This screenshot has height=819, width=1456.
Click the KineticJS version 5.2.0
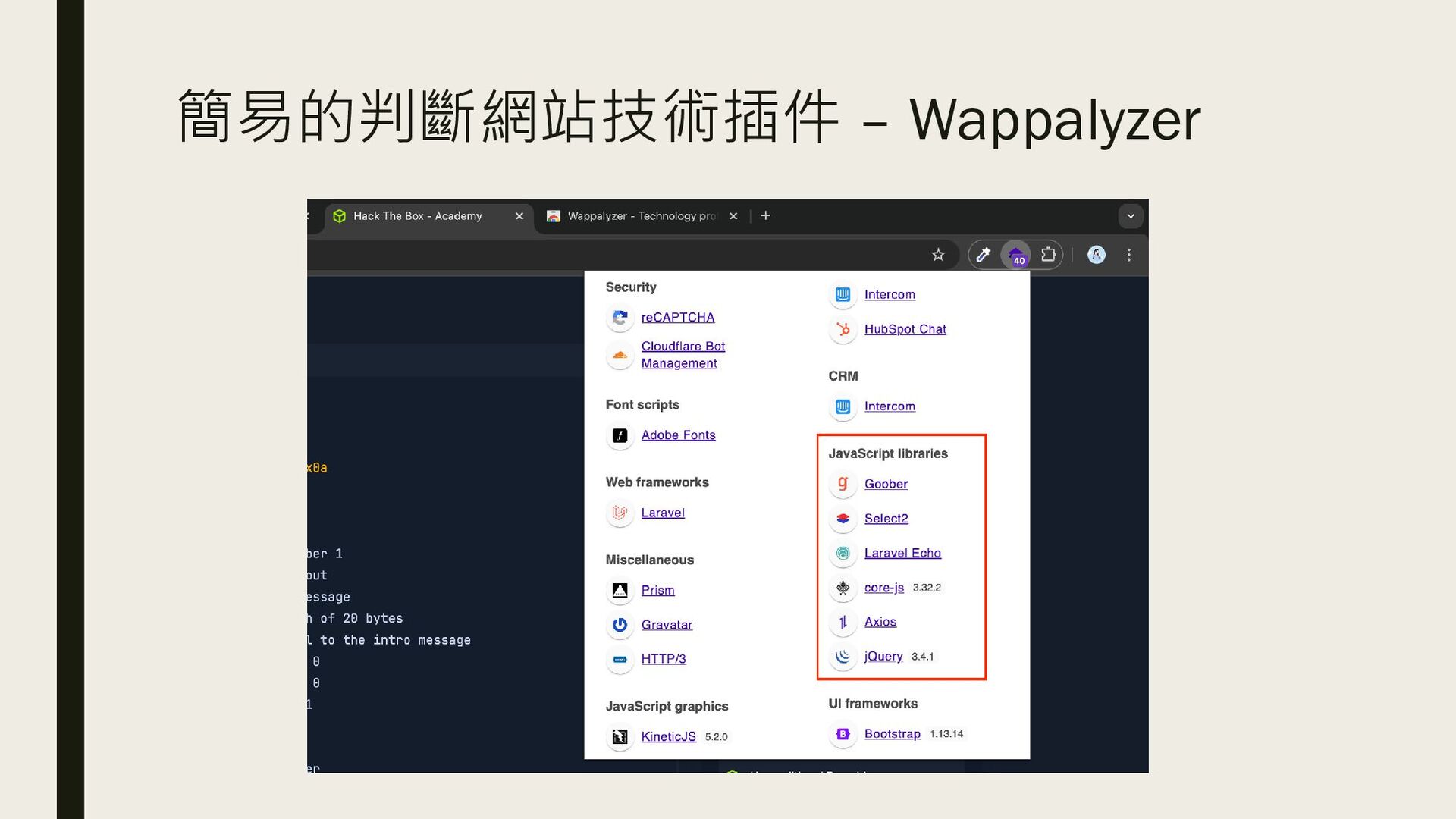pyautogui.click(x=716, y=737)
